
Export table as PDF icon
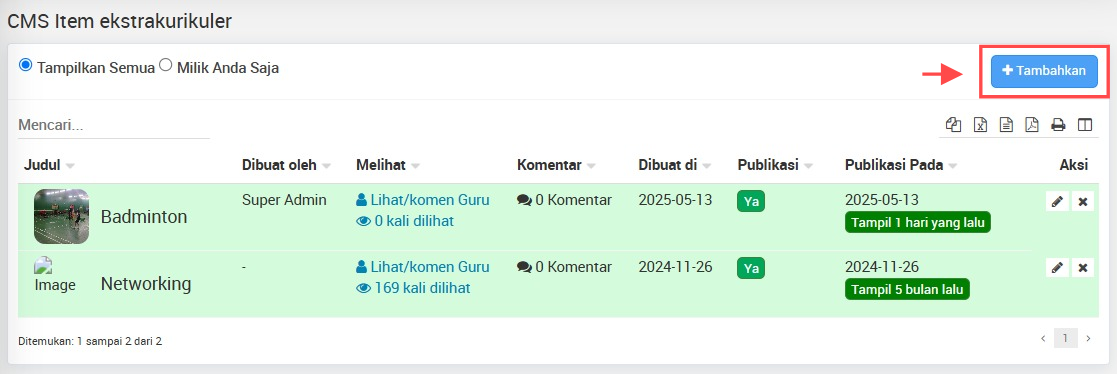[x=1032, y=125]
